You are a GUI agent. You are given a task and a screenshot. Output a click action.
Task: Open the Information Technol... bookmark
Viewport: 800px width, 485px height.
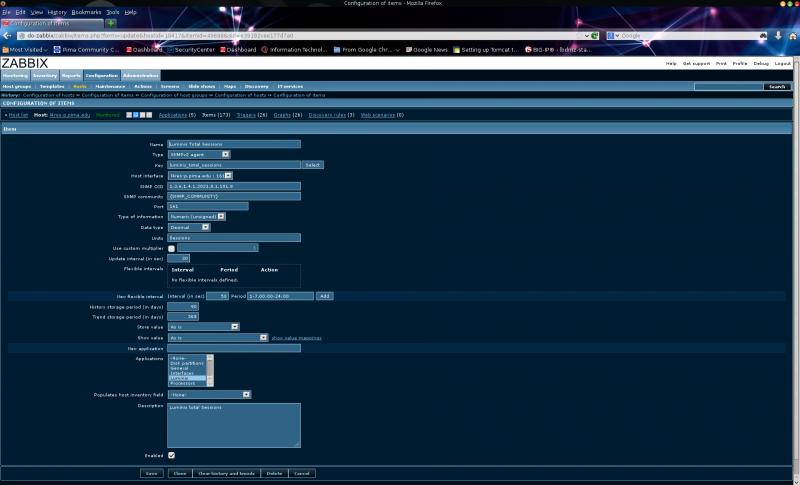click(294, 49)
